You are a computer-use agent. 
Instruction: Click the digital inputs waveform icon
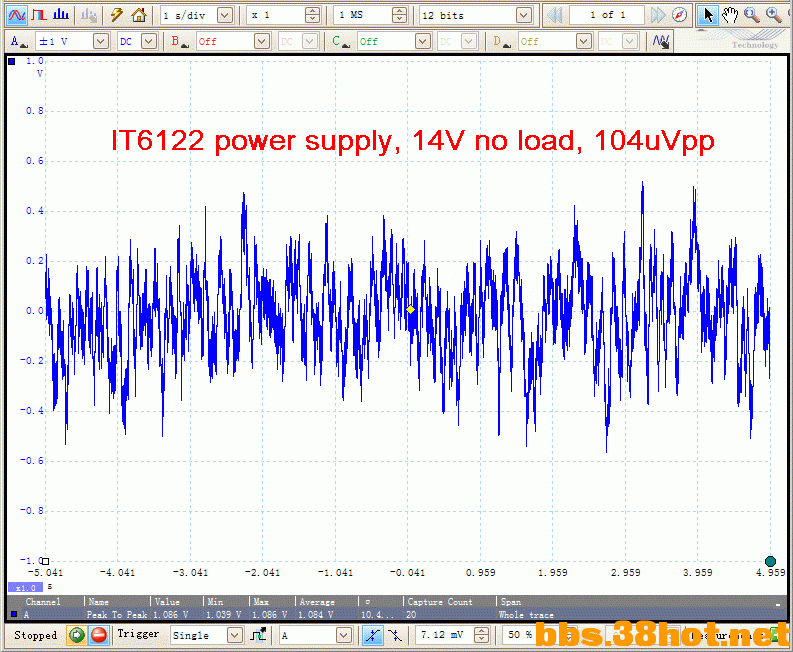coord(661,41)
